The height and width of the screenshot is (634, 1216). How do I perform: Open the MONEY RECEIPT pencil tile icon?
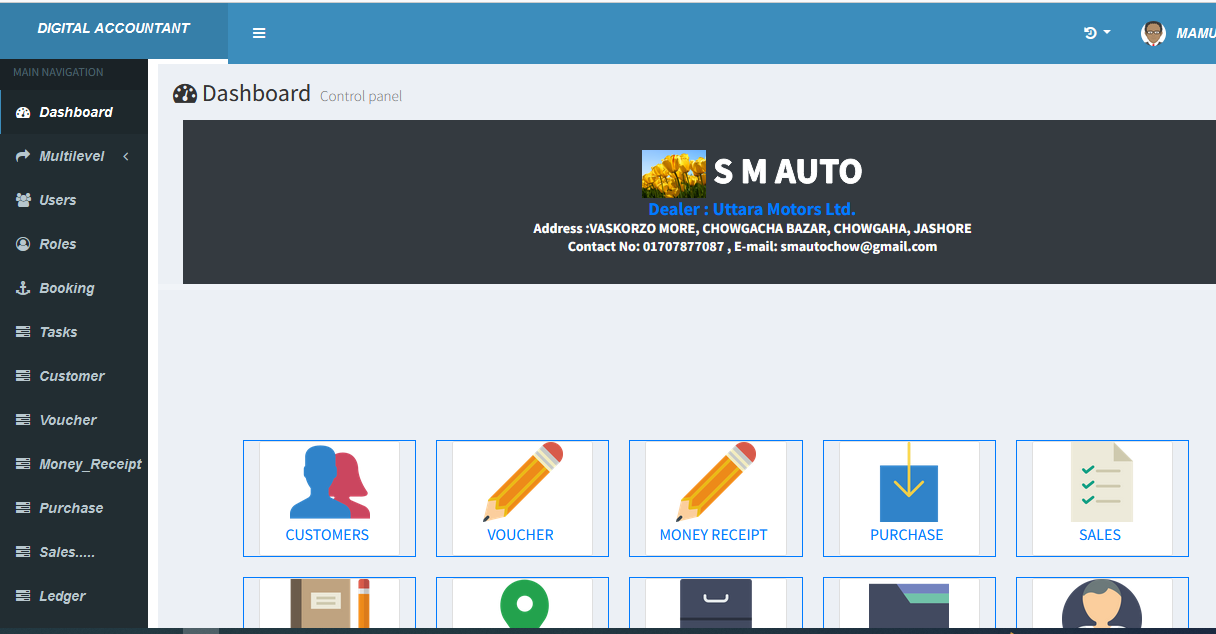click(715, 483)
